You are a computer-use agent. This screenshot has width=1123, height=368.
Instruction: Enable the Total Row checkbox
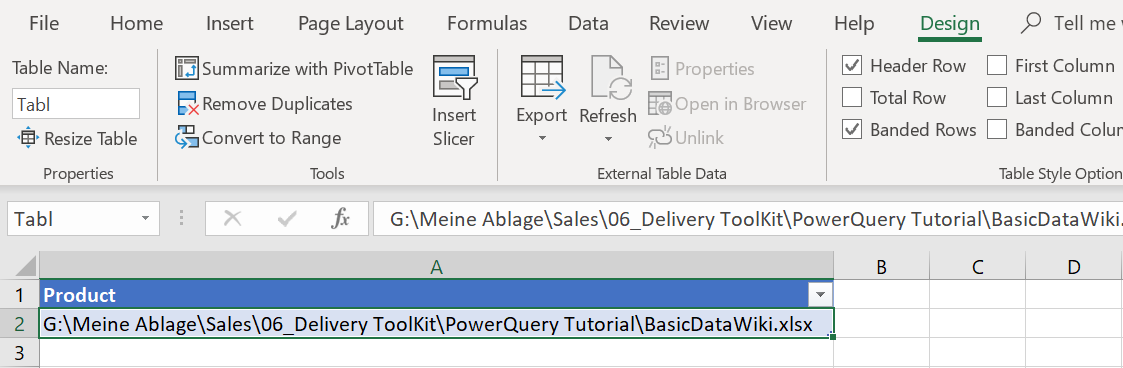(852, 97)
